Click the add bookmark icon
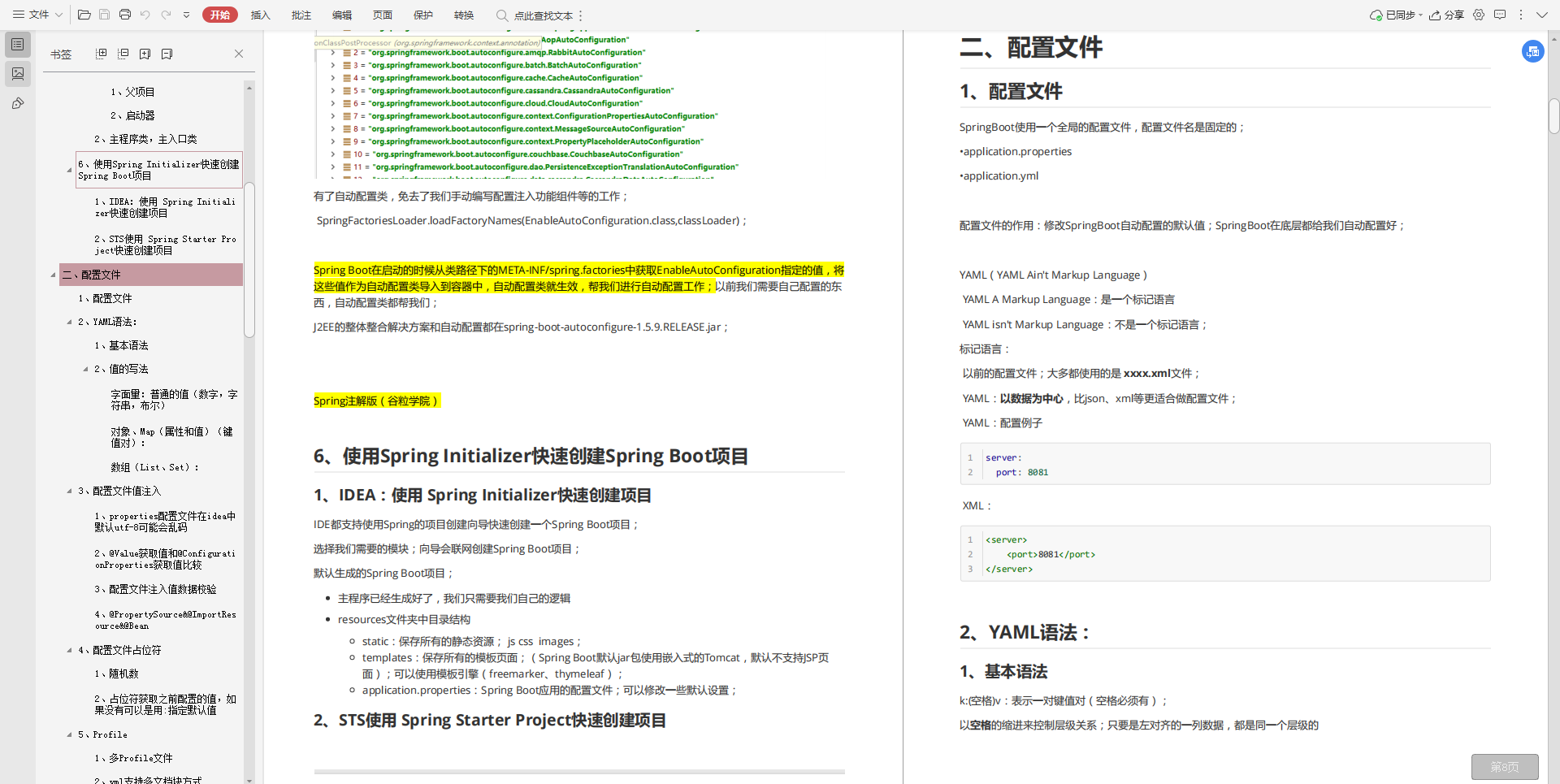 [145, 54]
